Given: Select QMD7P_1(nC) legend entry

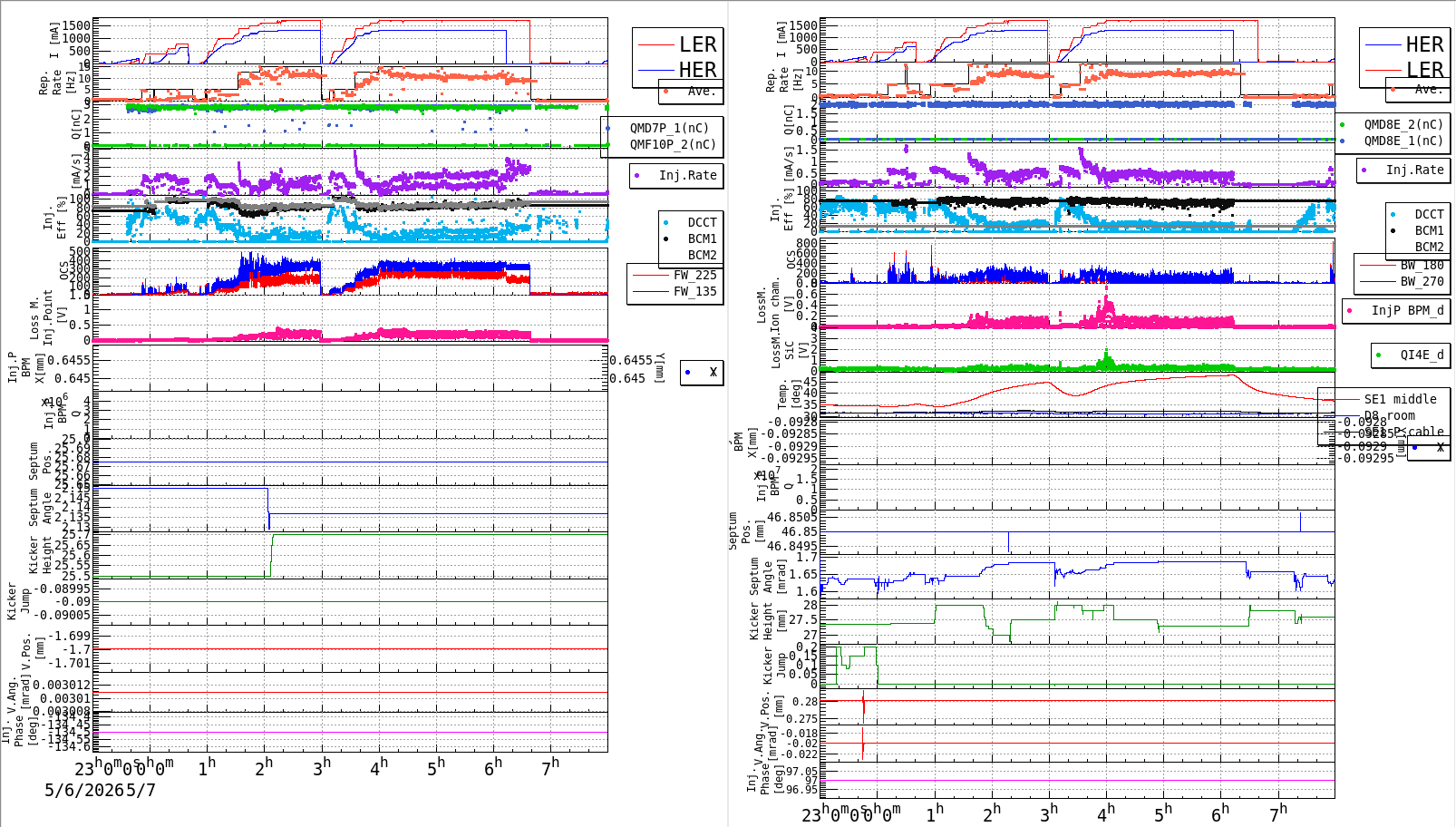Looking at the screenshot, I should [669, 128].
